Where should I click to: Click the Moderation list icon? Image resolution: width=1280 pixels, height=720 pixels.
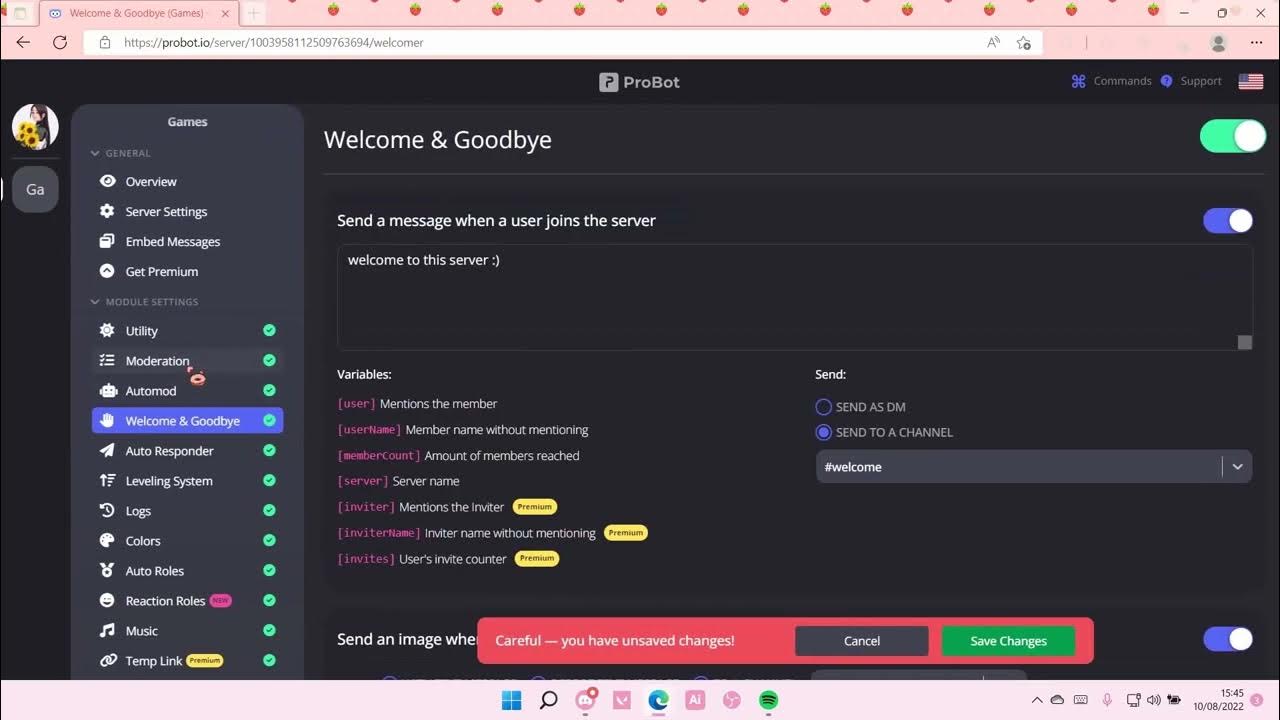click(x=107, y=361)
